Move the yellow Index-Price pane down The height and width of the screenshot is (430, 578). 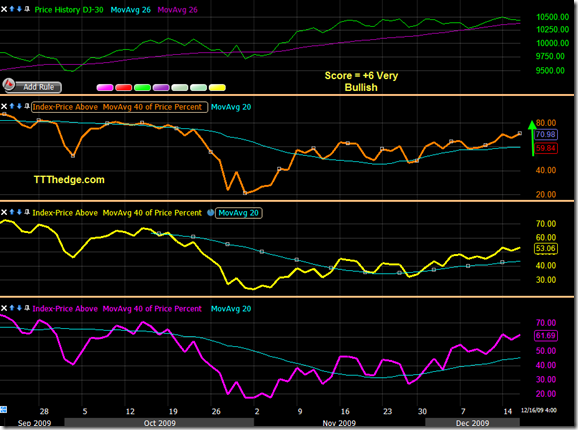pos(19,212)
